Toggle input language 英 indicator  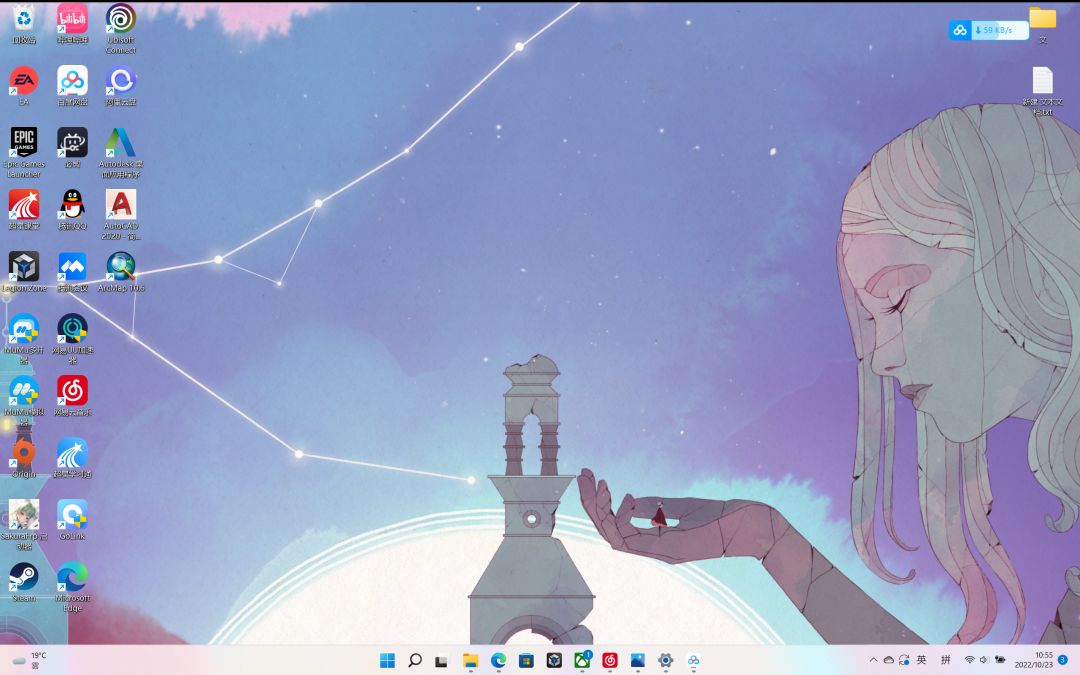pyautogui.click(x=922, y=660)
